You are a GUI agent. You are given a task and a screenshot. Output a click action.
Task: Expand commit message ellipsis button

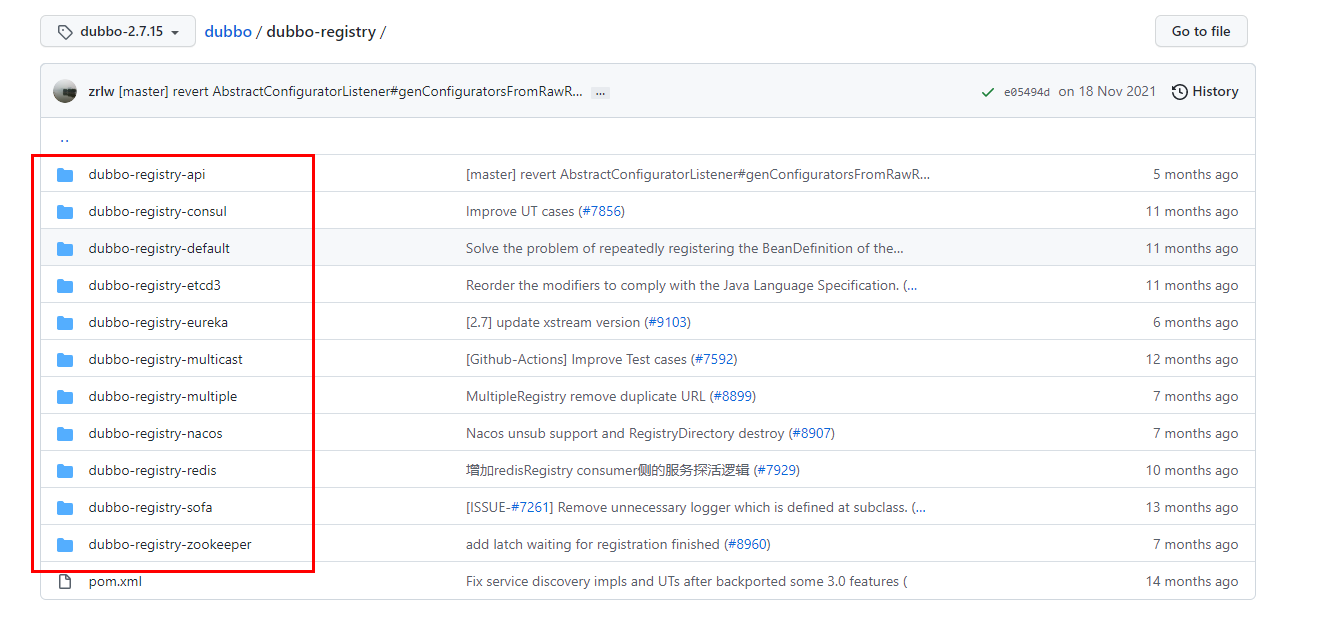pos(600,92)
